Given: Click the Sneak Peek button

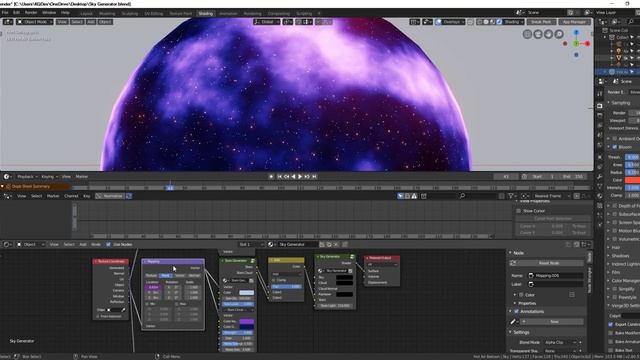Looking at the screenshot, I should point(541,22).
